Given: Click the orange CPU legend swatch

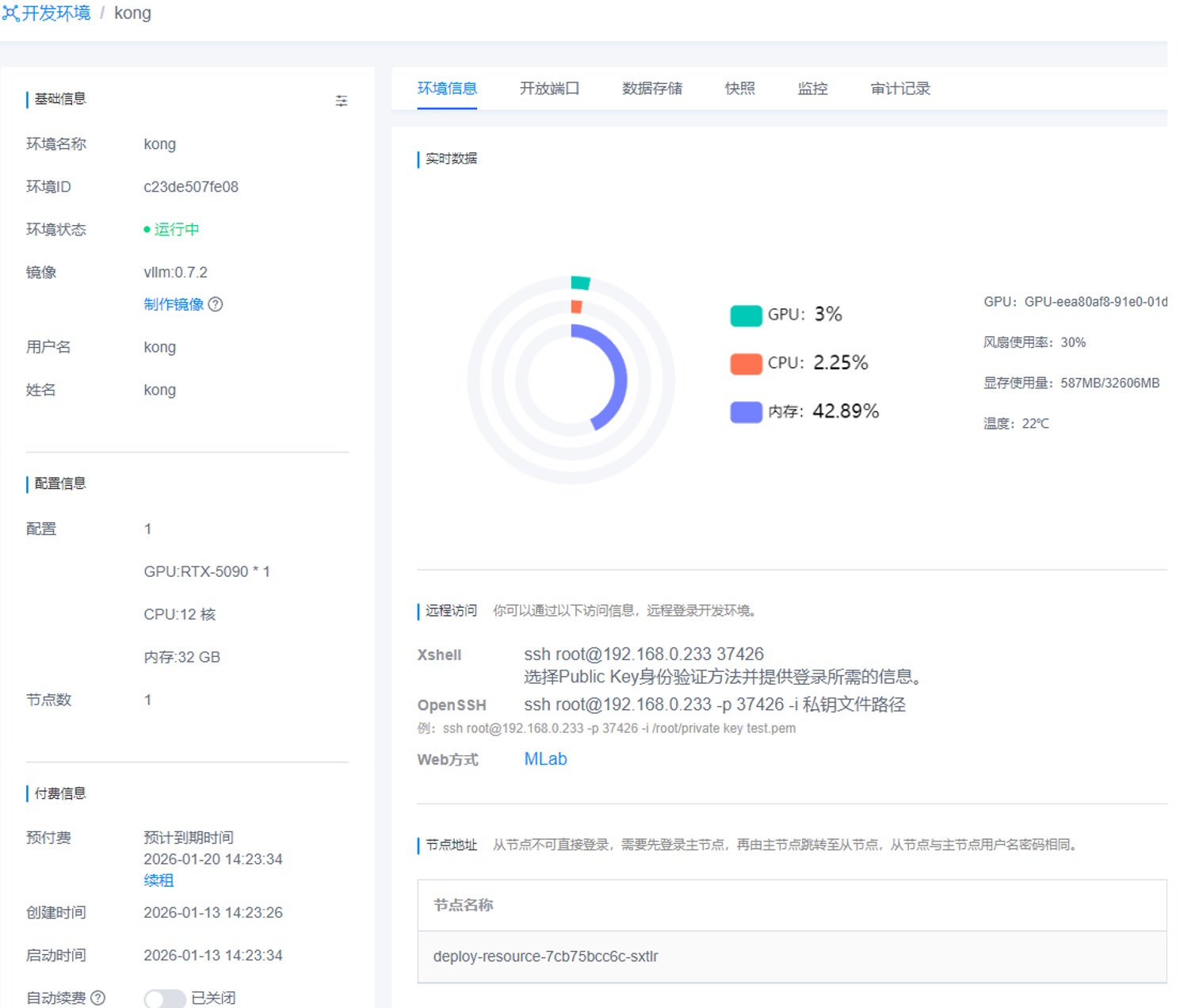Looking at the screenshot, I should coord(746,364).
